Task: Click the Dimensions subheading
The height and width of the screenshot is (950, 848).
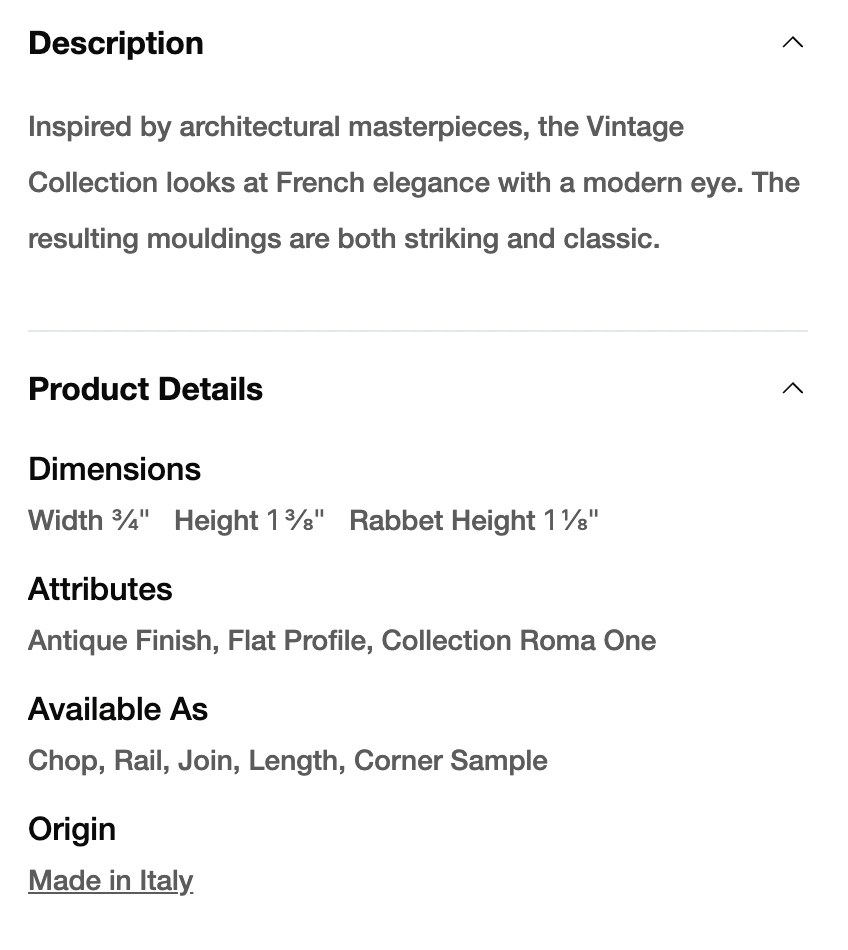Action: 114,469
